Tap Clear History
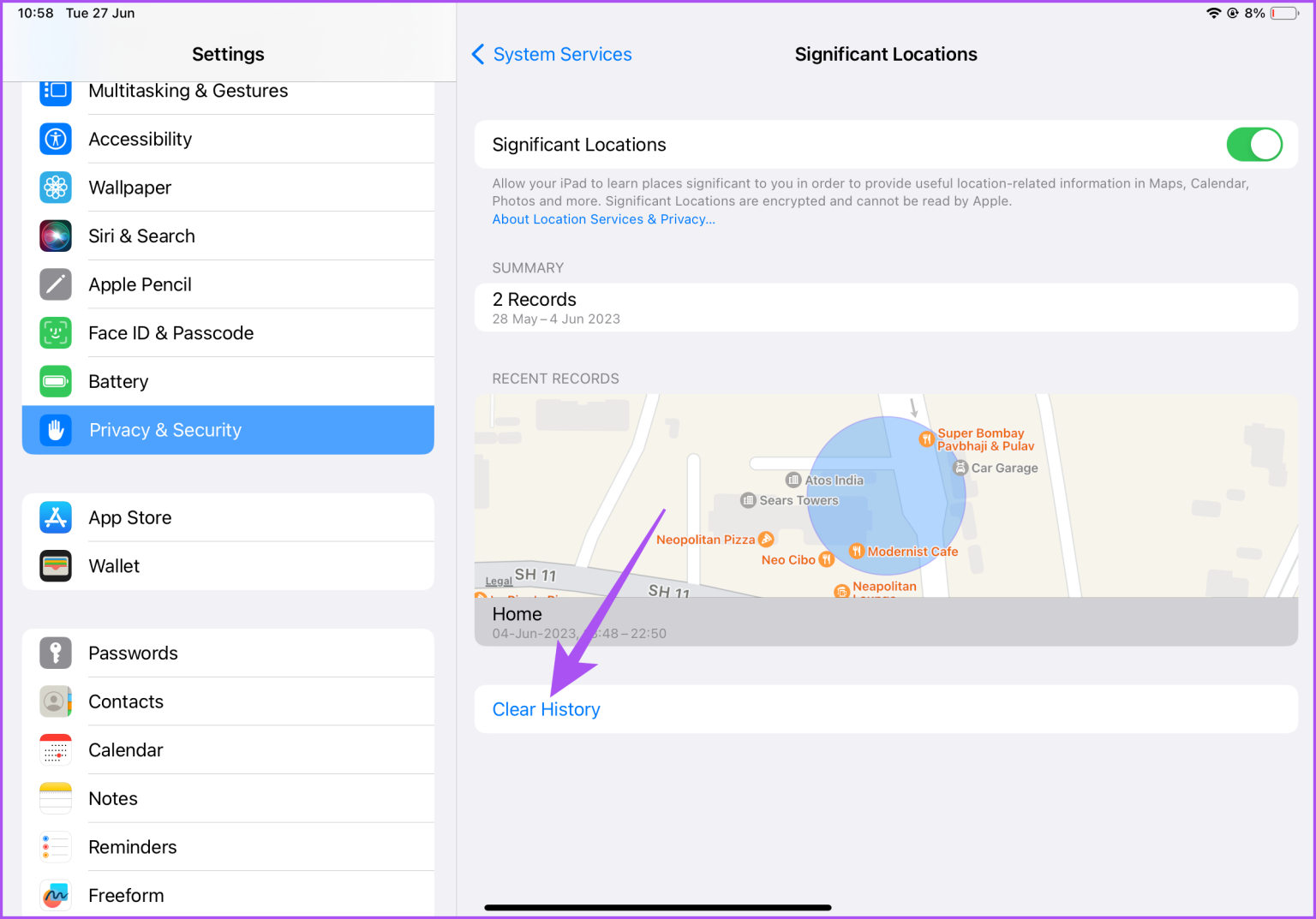1316x919 pixels. (x=546, y=709)
